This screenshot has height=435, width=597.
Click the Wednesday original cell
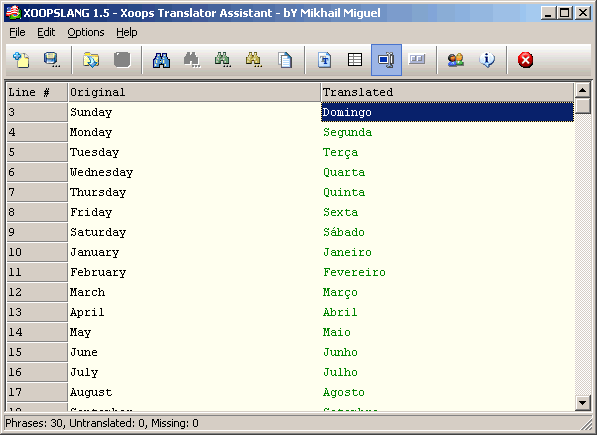point(194,172)
